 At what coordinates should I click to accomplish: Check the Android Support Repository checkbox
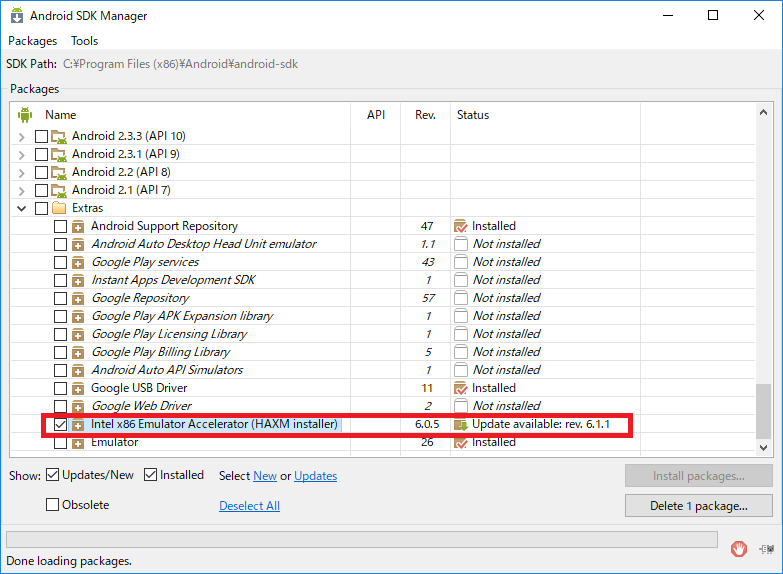click(x=60, y=226)
